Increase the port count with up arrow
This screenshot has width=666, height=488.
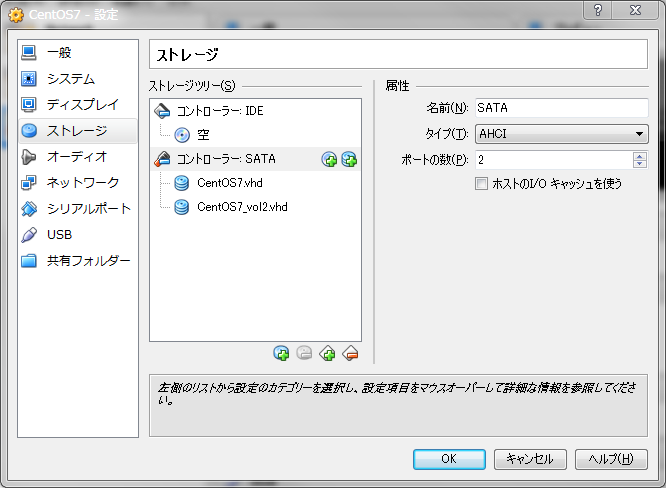(x=640, y=156)
